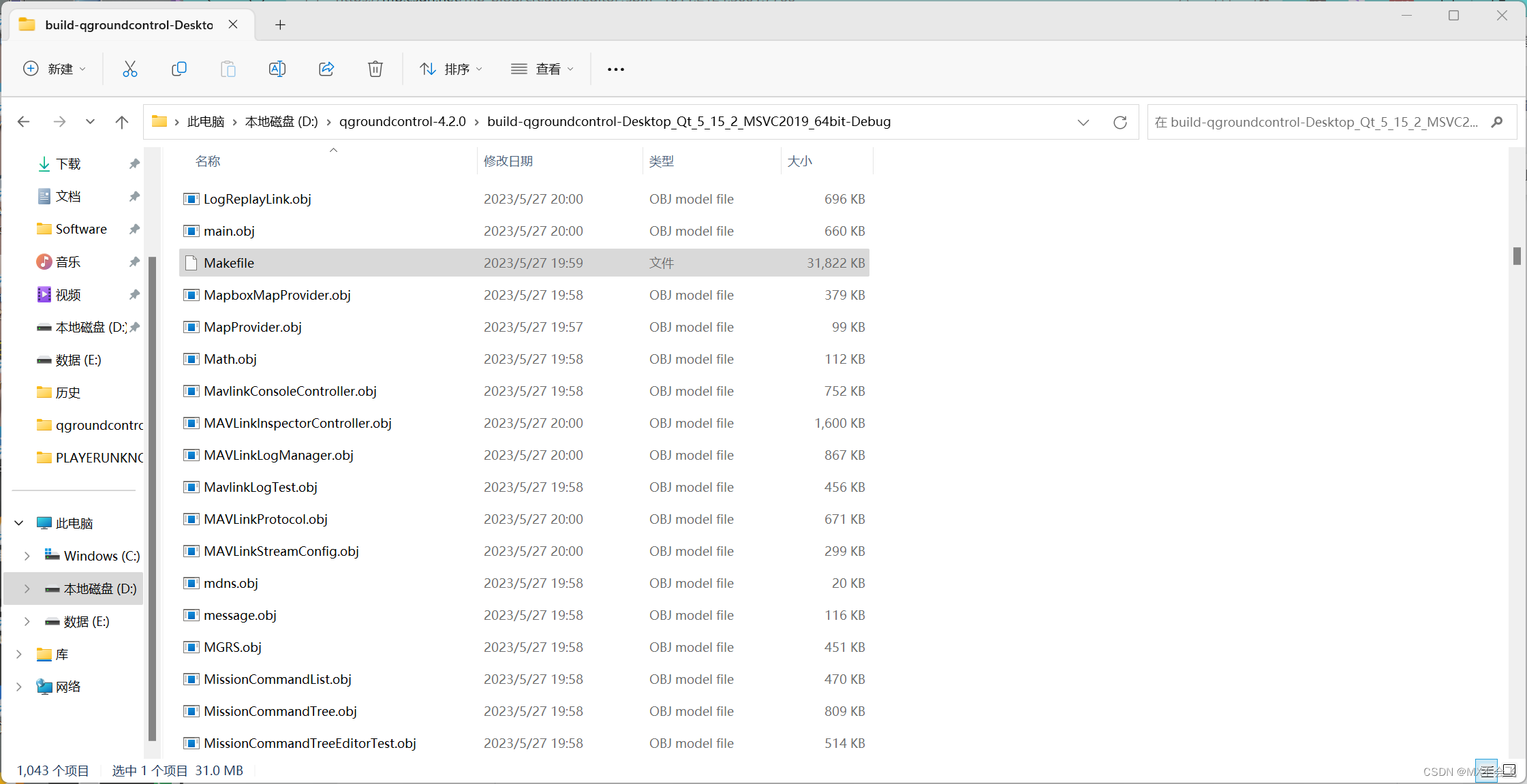Refresh the current folder view
Image resolution: width=1527 pixels, height=784 pixels.
pos(1120,122)
